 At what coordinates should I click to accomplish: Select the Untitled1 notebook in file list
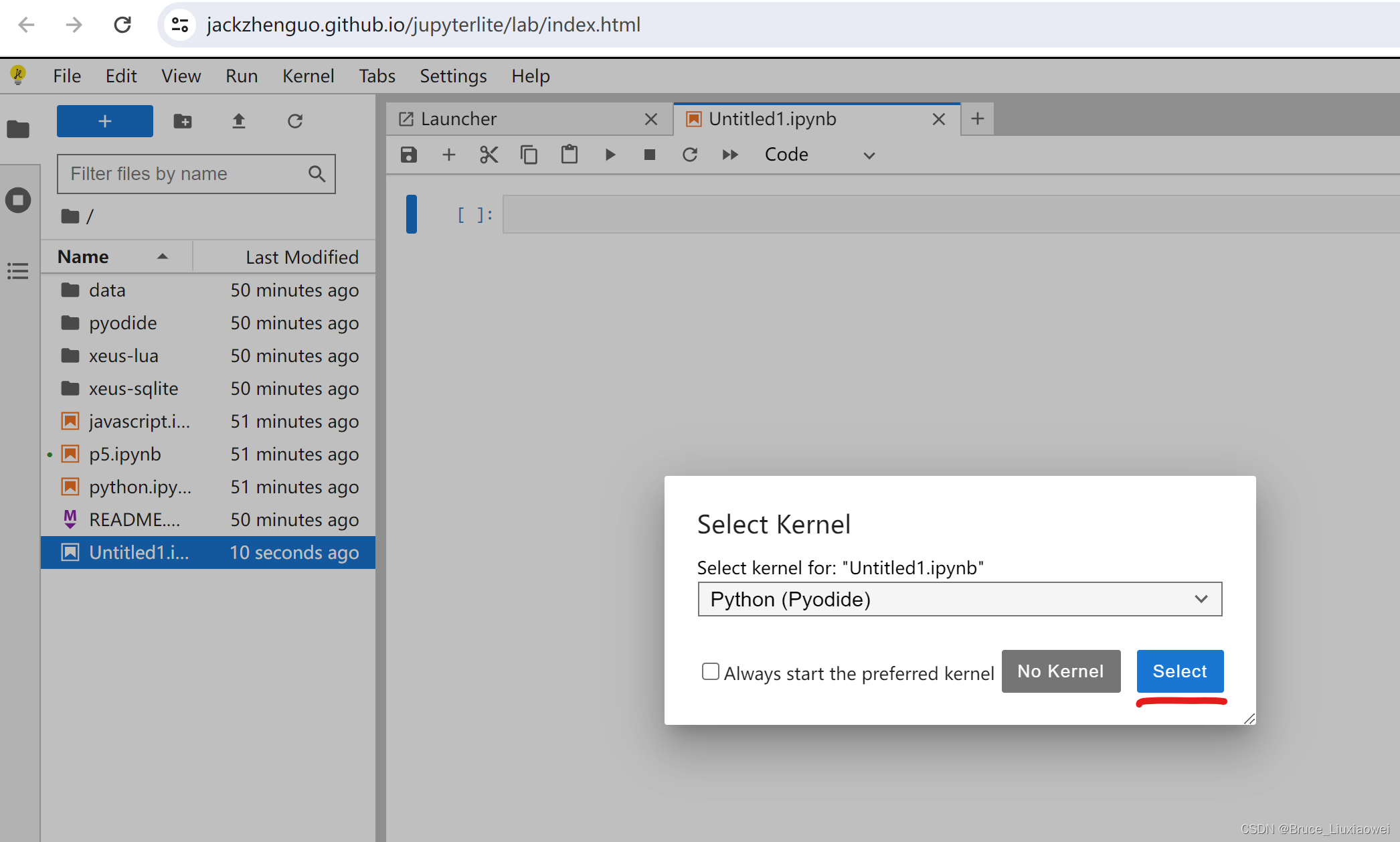[208, 553]
